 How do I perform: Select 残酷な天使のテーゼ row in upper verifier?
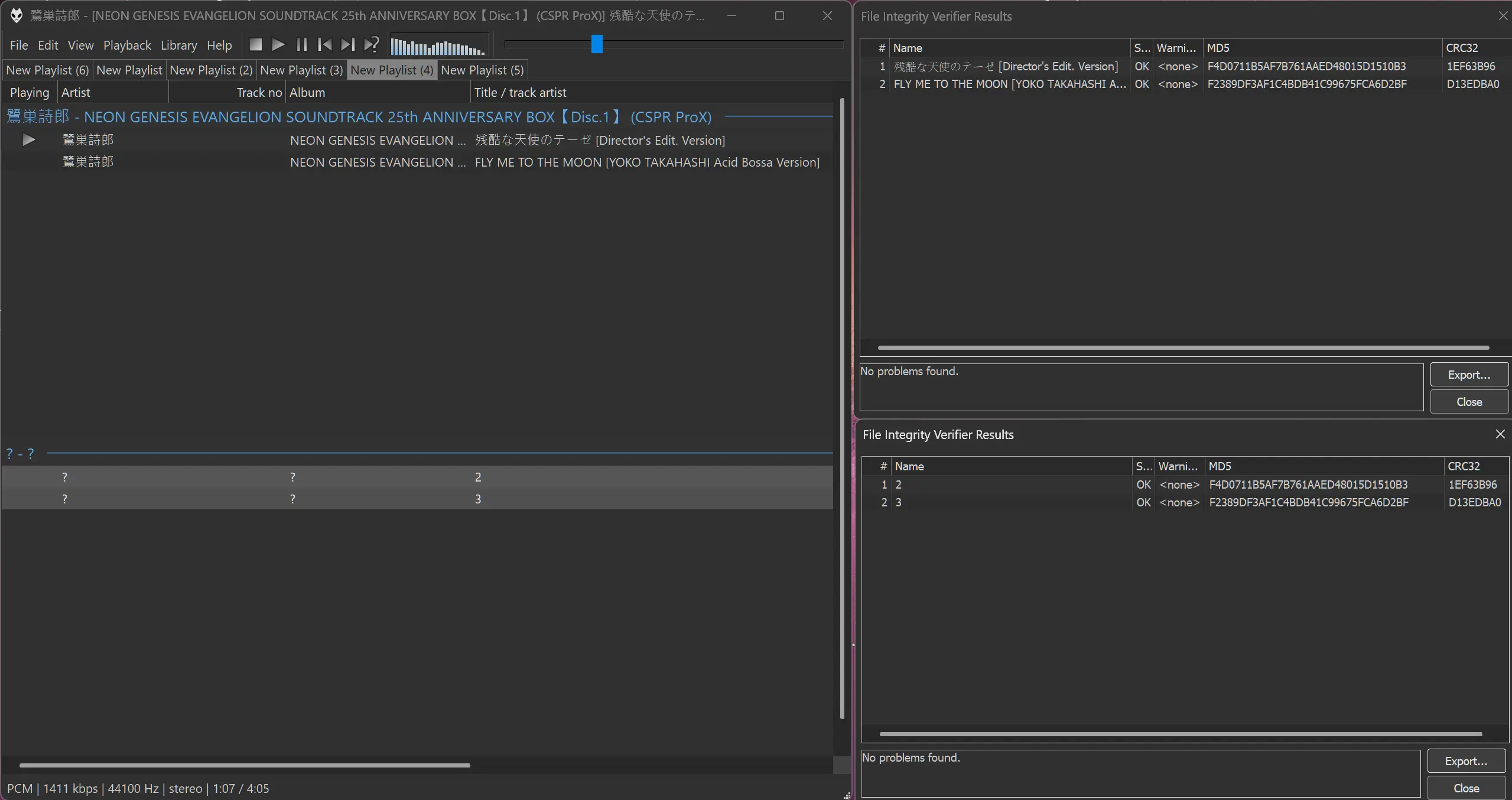click(1185, 66)
